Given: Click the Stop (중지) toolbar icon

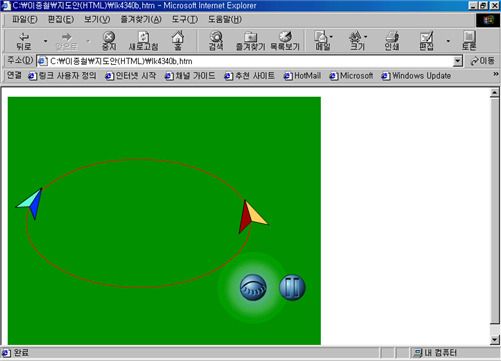Looking at the screenshot, I should click(109, 41).
